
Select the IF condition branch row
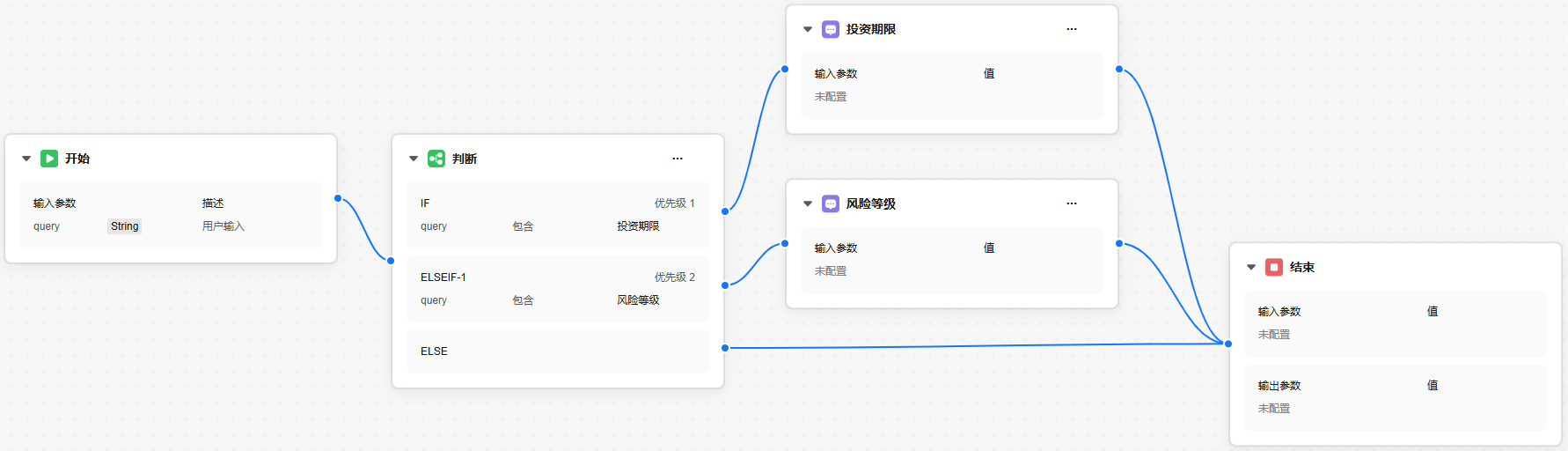pyautogui.click(x=558, y=215)
